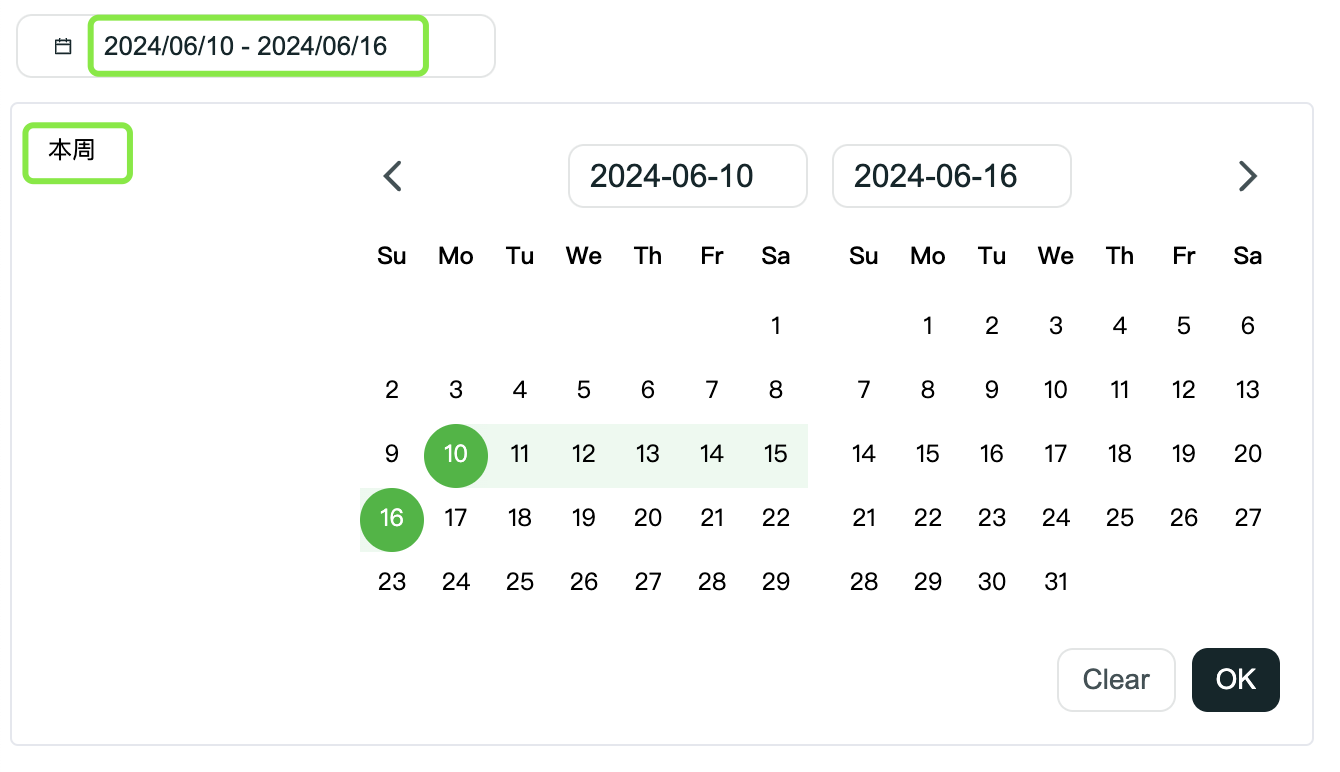Select July 31 in the right calendar
Image resolution: width=1340 pixels, height=772 pixels.
[1055, 582]
